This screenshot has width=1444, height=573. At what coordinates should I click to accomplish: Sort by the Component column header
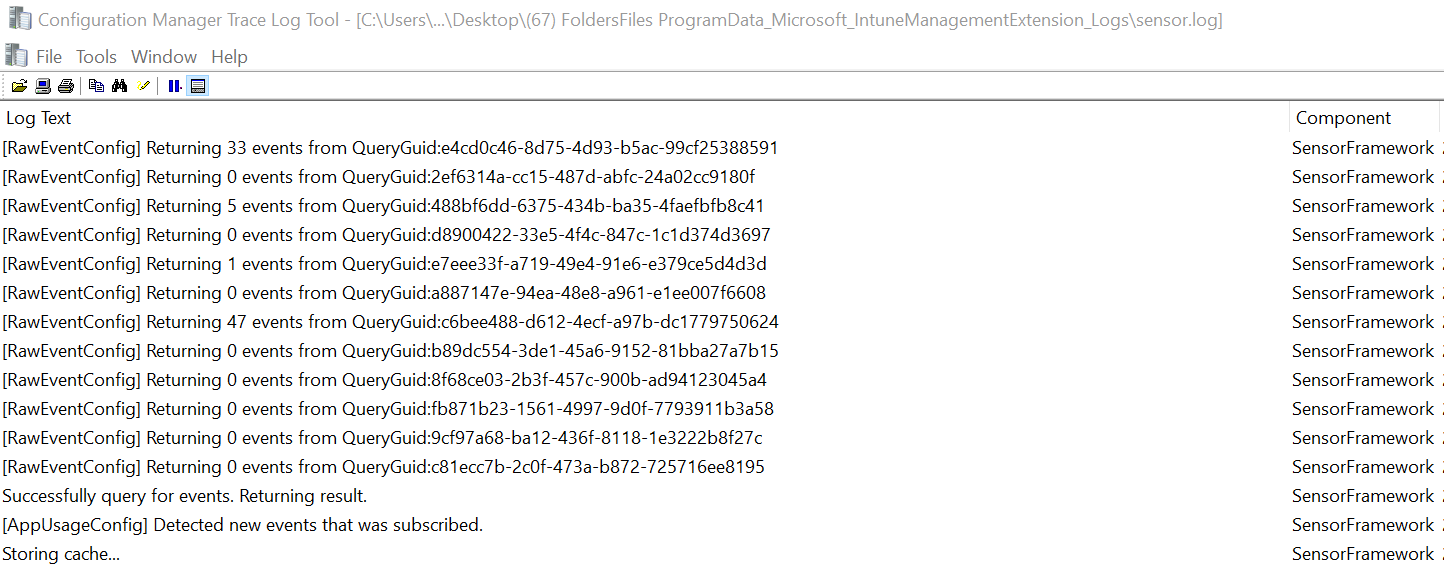click(x=1365, y=118)
